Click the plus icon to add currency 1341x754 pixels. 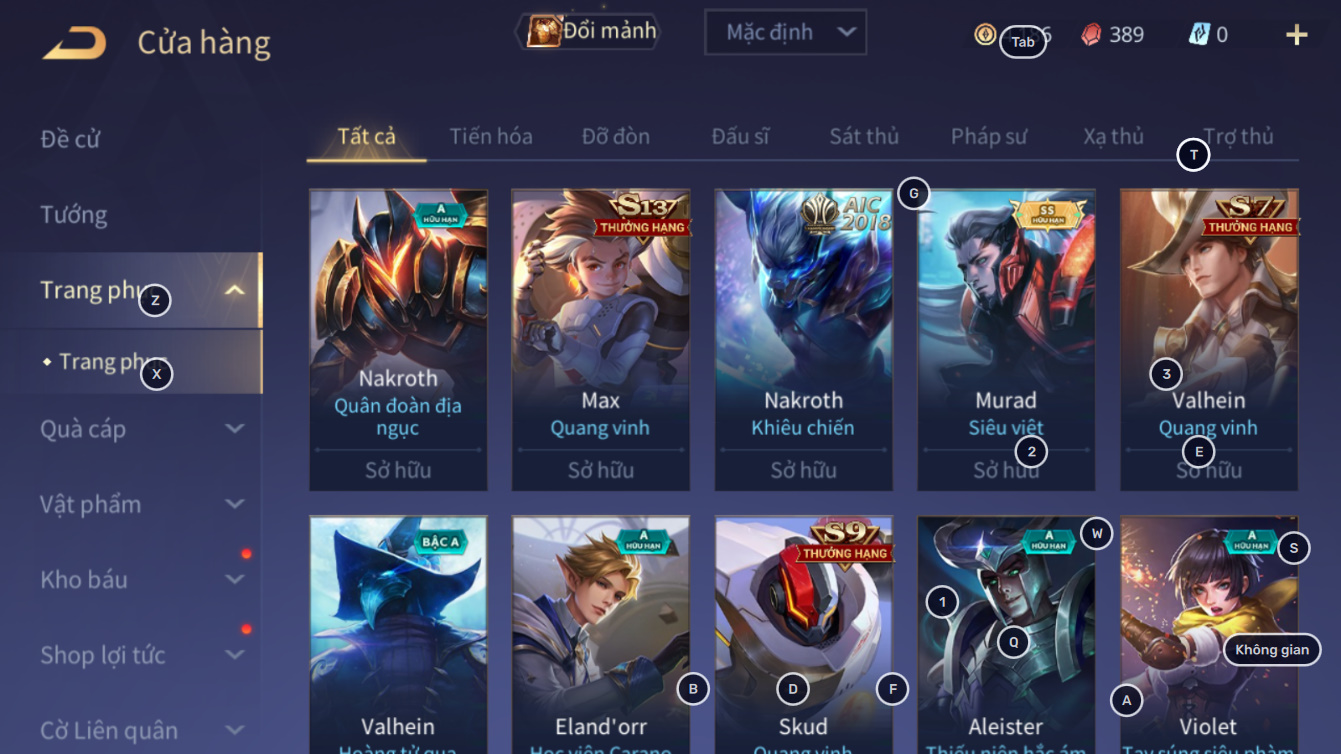[1296, 35]
